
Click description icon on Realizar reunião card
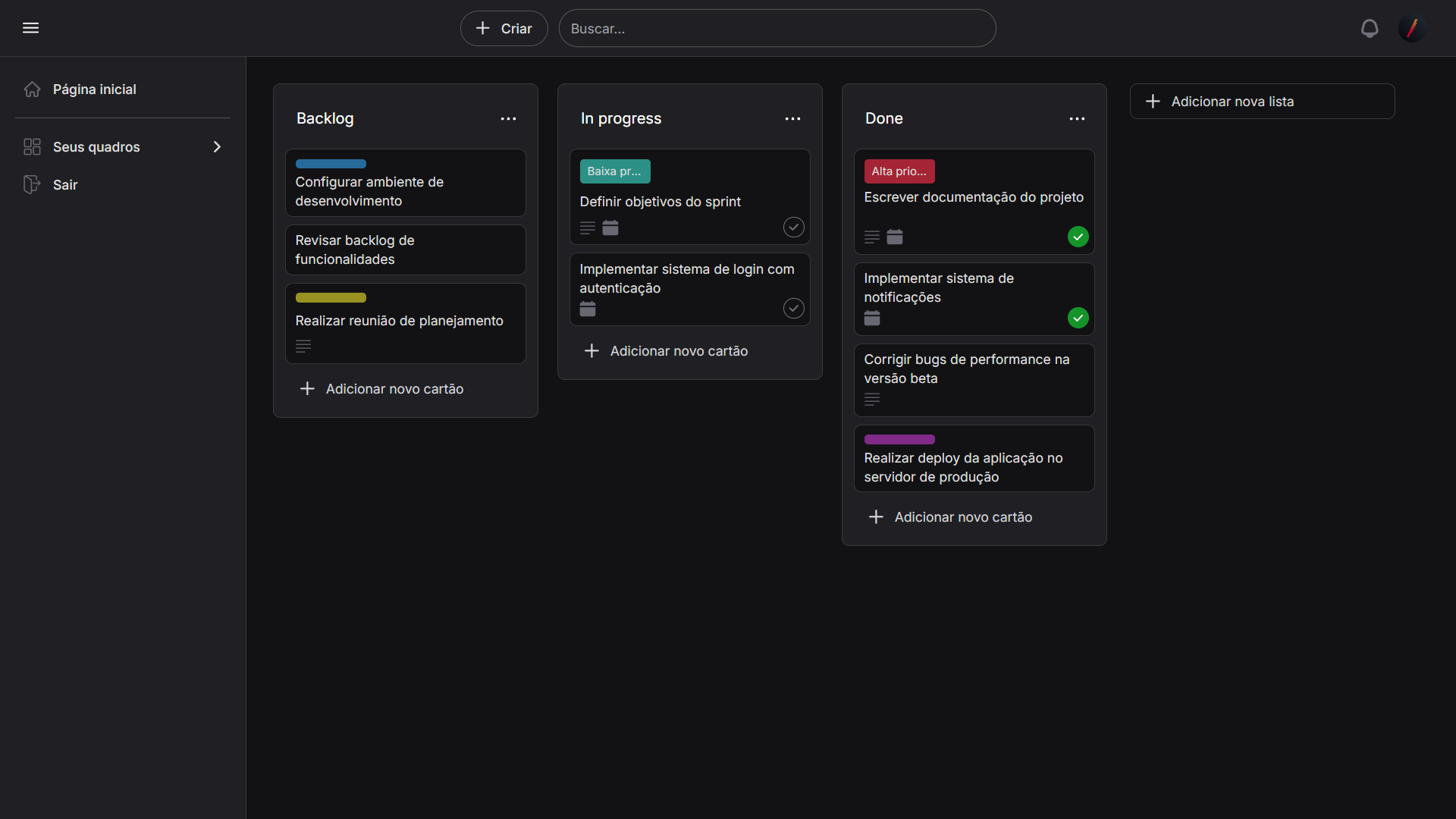coord(303,346)
